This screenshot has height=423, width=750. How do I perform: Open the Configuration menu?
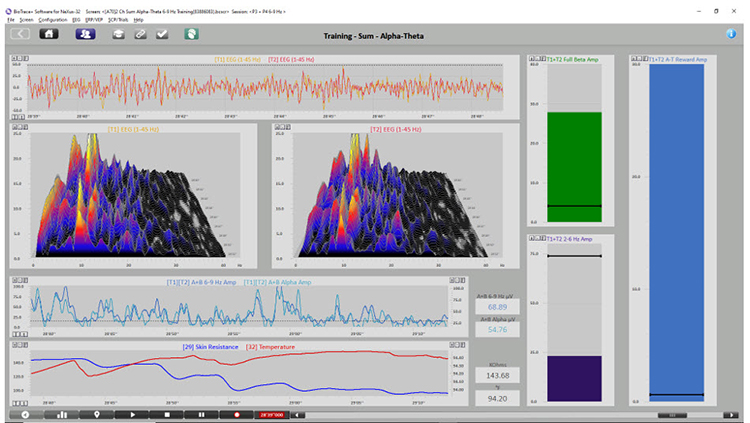click(54, 19)
